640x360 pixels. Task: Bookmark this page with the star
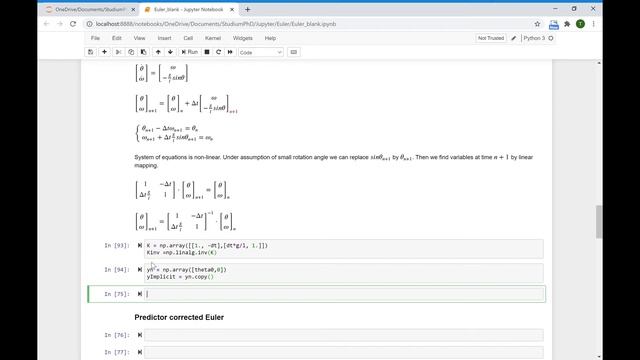point(537,24)
